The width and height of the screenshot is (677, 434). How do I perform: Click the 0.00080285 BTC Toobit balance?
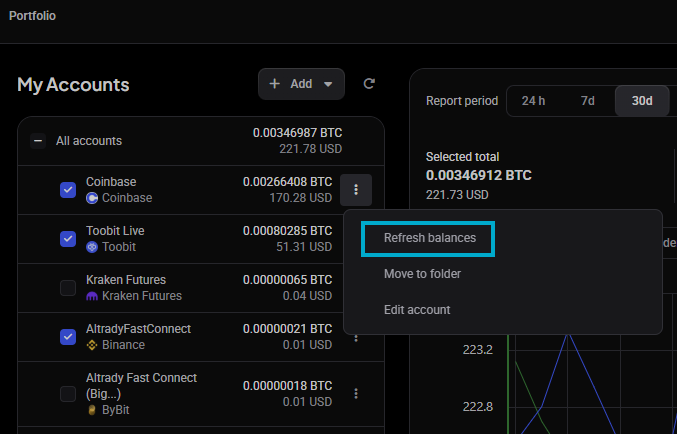point(288,231)
